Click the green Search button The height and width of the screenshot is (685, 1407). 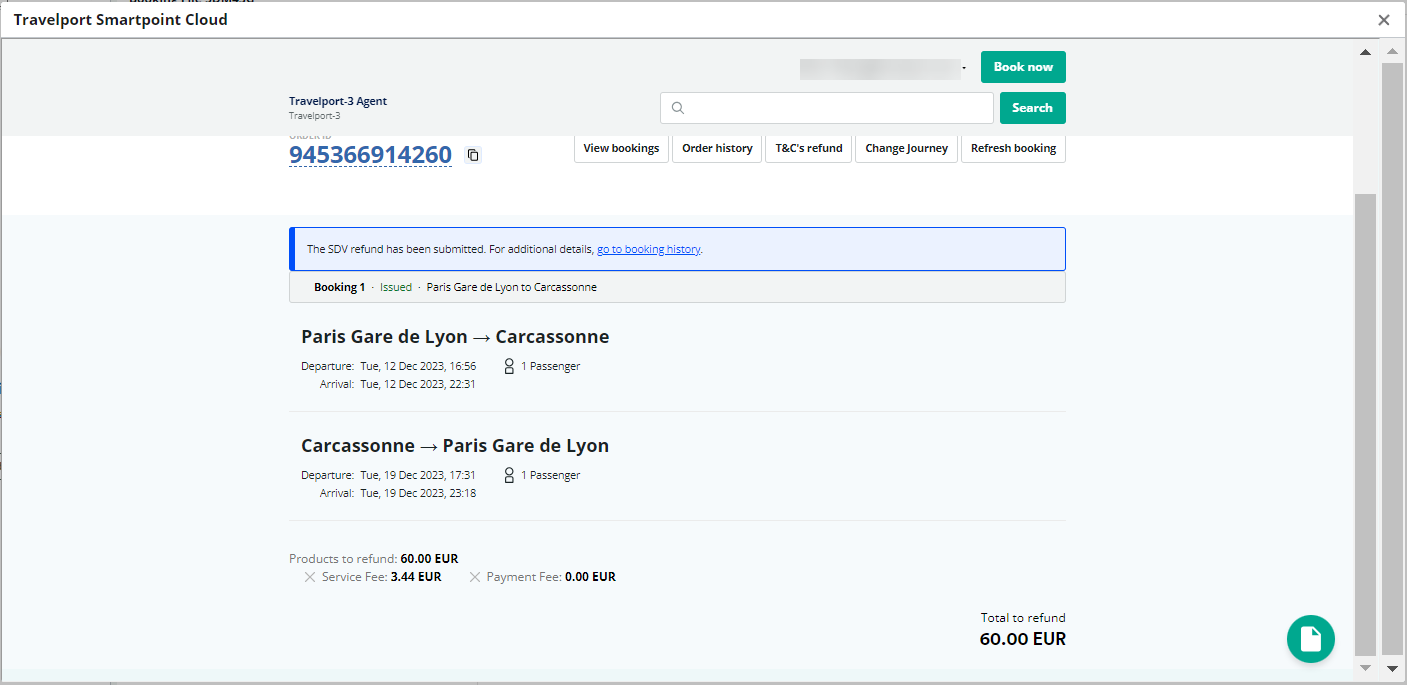click(x=1032, y=108)
